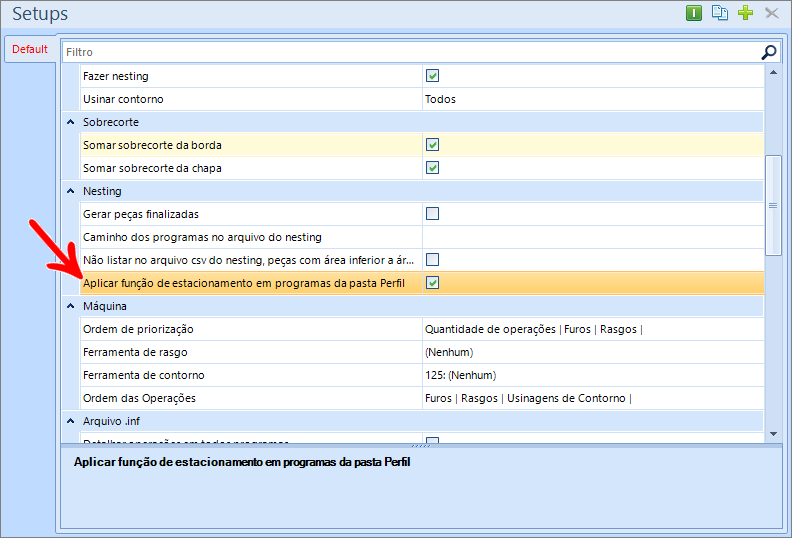The image size is (799, 545).
Task: Enable Gerar peças finalizadas checkbox
Action: point(433,214)
